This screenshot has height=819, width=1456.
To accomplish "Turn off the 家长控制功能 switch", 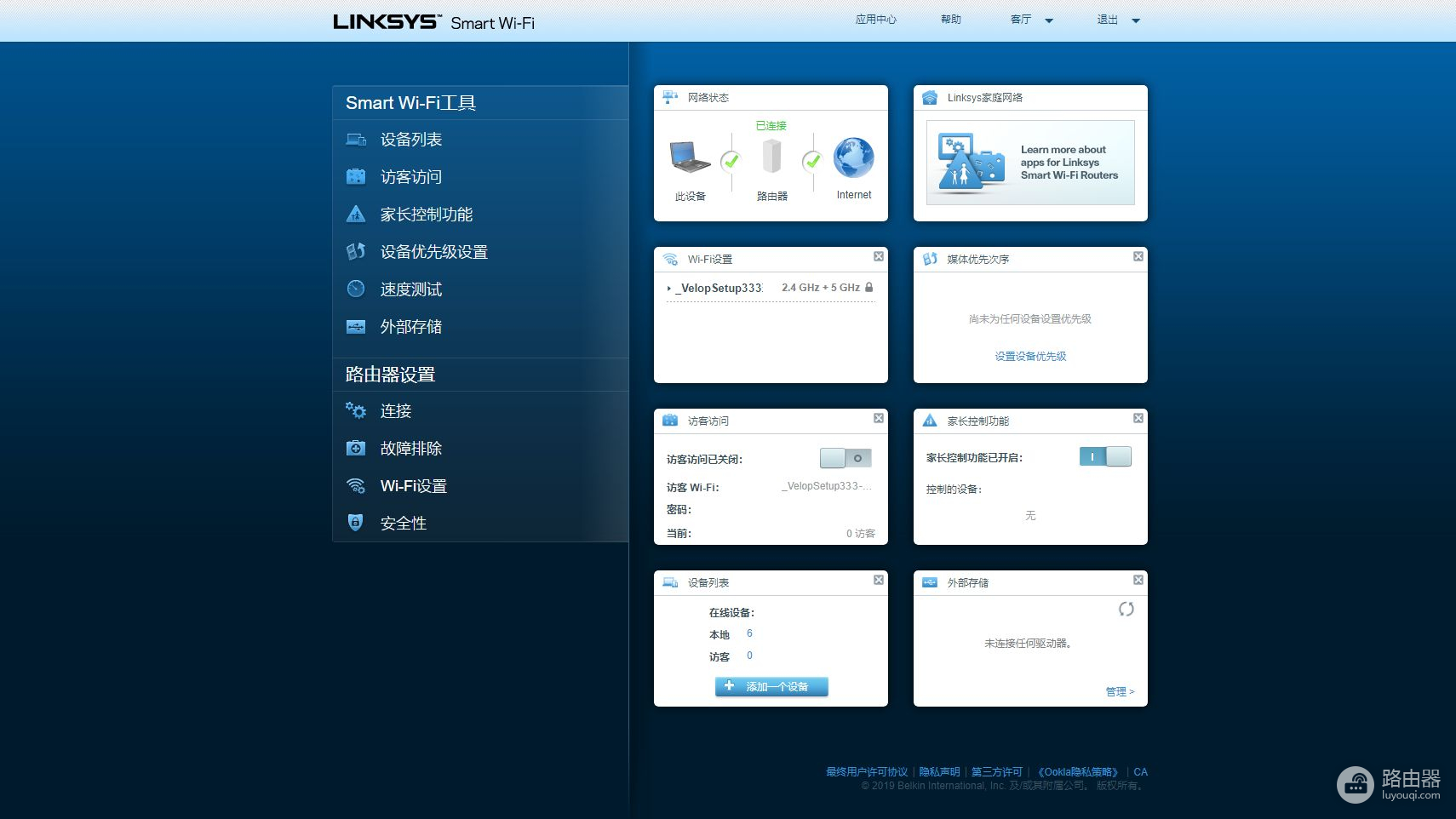I will (x=1105, y=457).
